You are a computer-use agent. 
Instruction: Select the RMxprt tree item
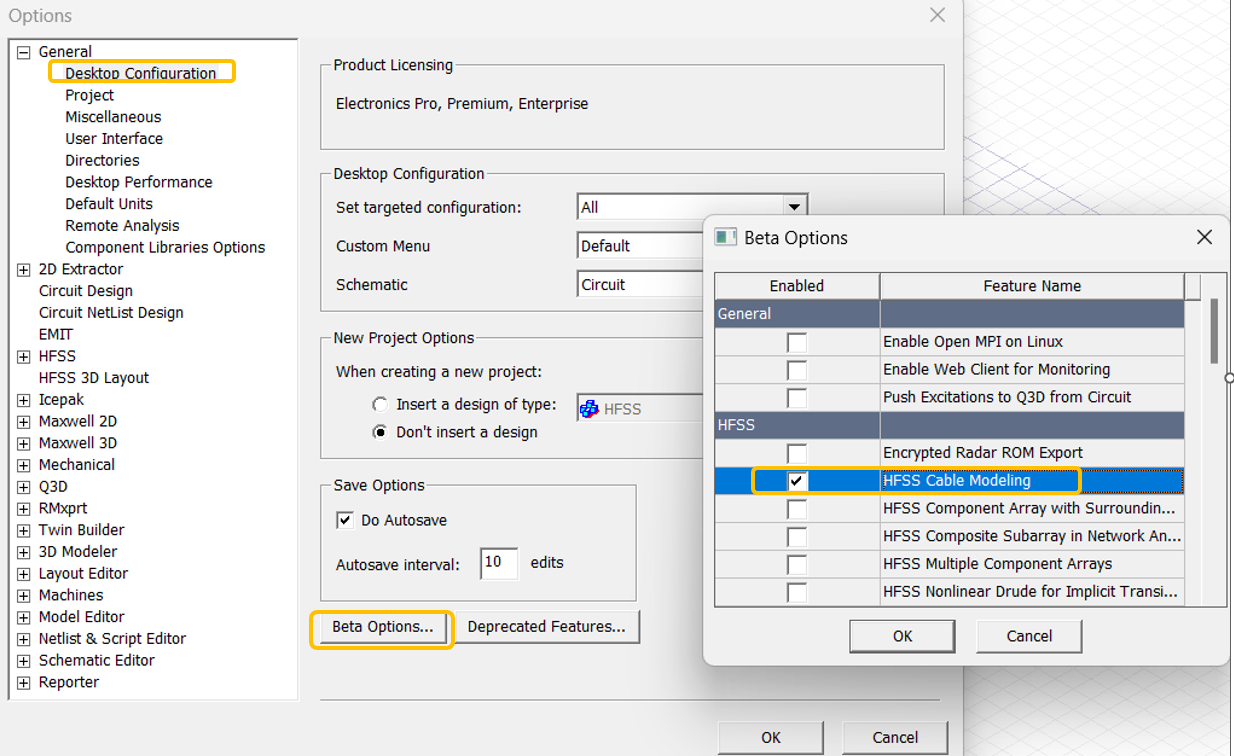point(63,509)
